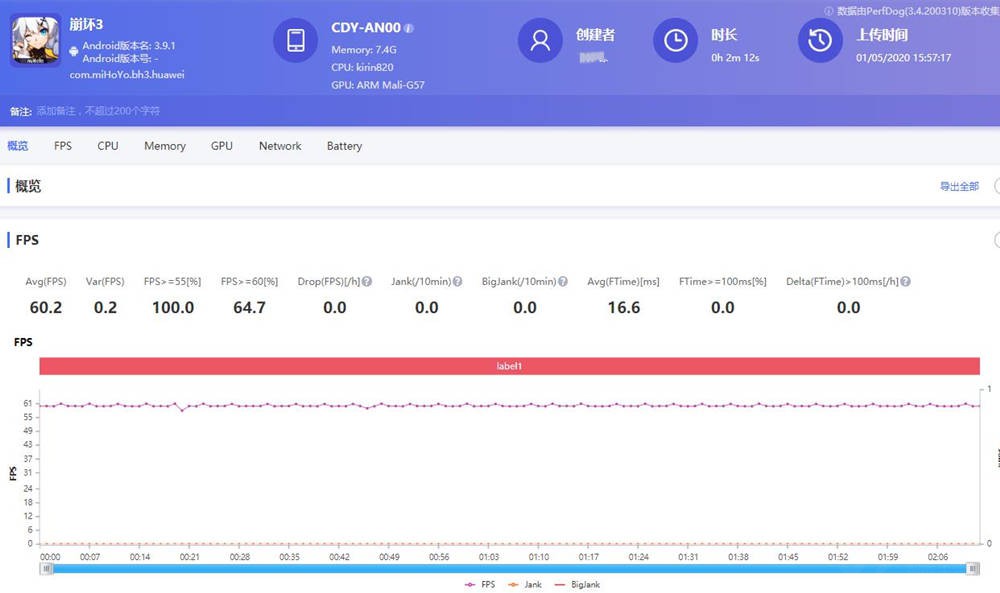
Task: Click the 时长 clock icon
Action: pos(675,42)
